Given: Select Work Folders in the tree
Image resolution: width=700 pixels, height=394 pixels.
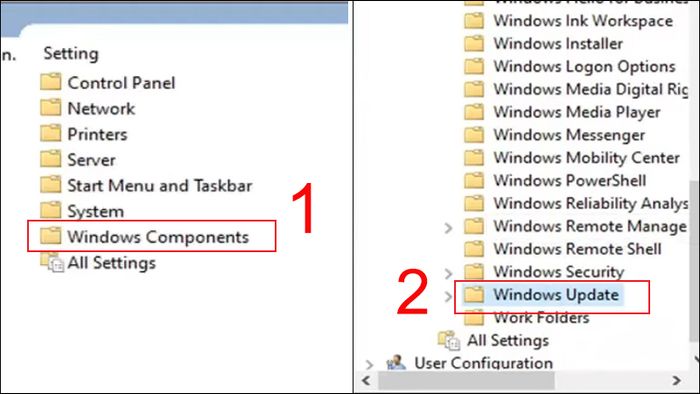Looking at the screenshot, I should [541, 317].
